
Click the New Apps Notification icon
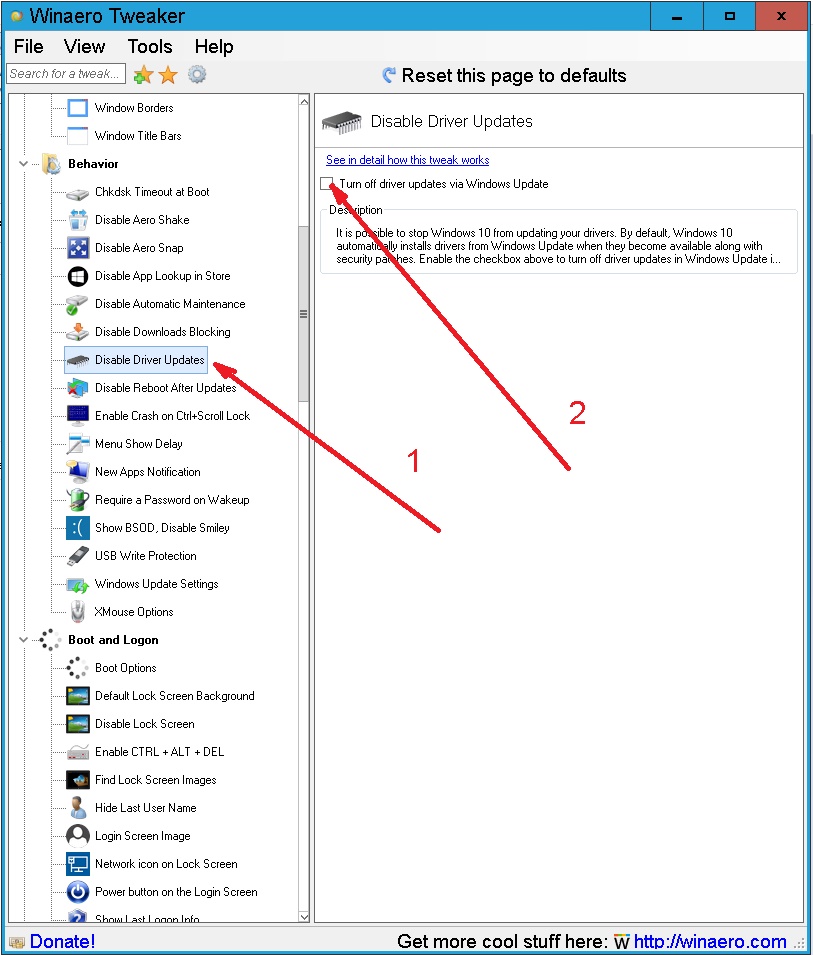[77, 472]
